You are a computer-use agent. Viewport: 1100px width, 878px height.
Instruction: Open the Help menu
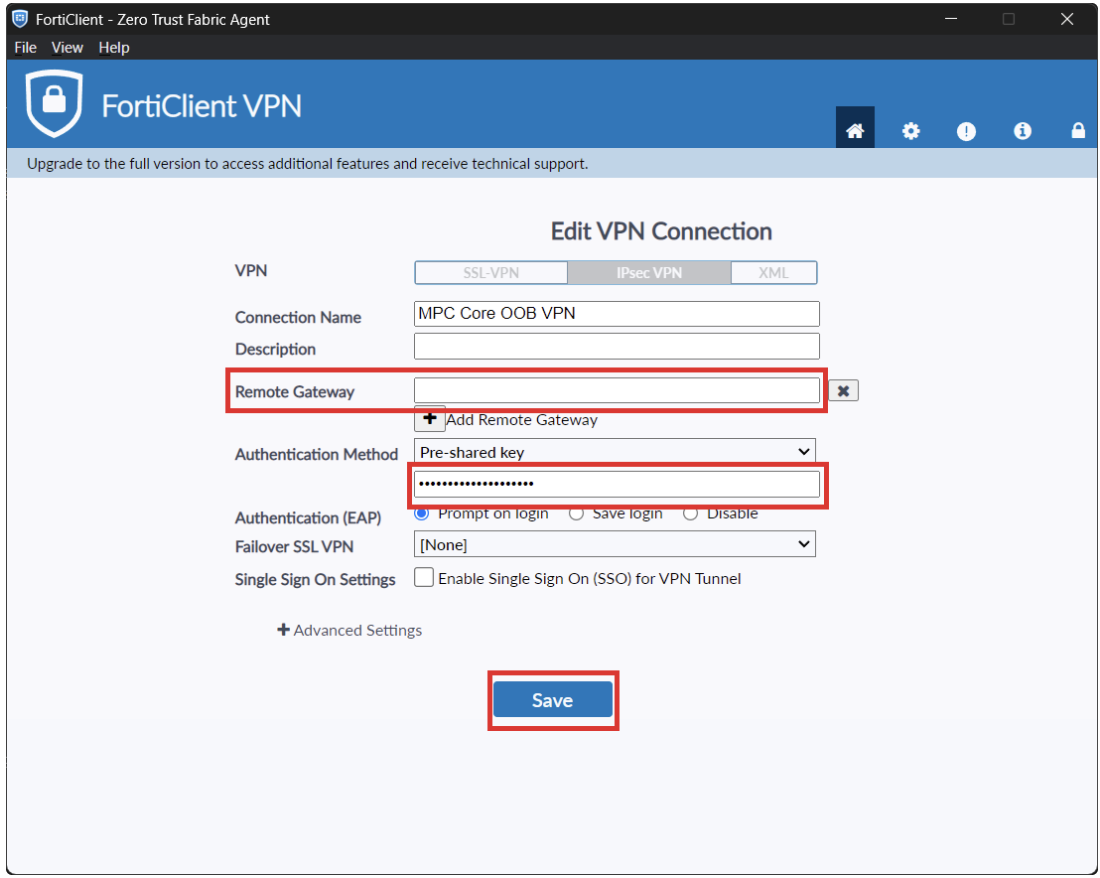pos(114,48)
